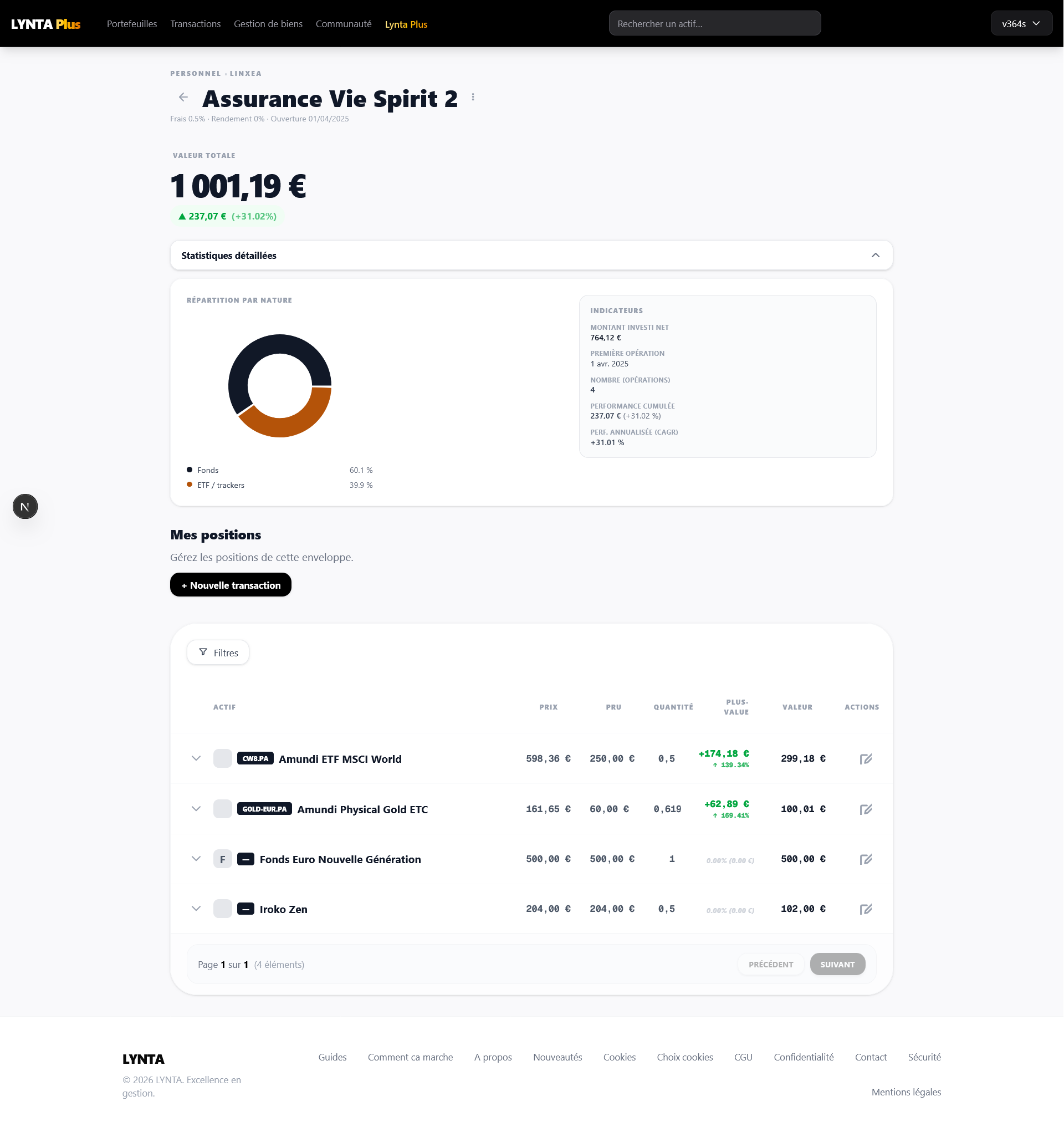This screenshot has width=1064, height=1132.
Task: Expand the Fonds Euro Nouvelle Génération row
Action: tap(196, 859)
